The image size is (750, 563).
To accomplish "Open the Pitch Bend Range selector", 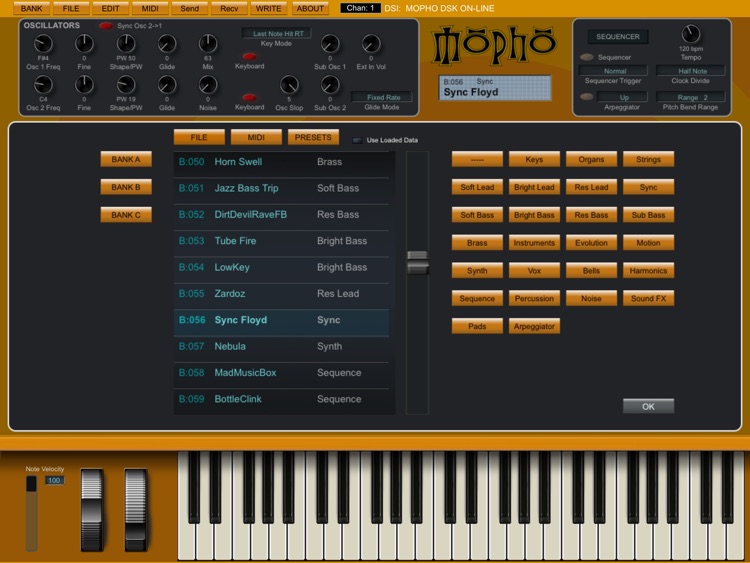I will coord(691,97).
